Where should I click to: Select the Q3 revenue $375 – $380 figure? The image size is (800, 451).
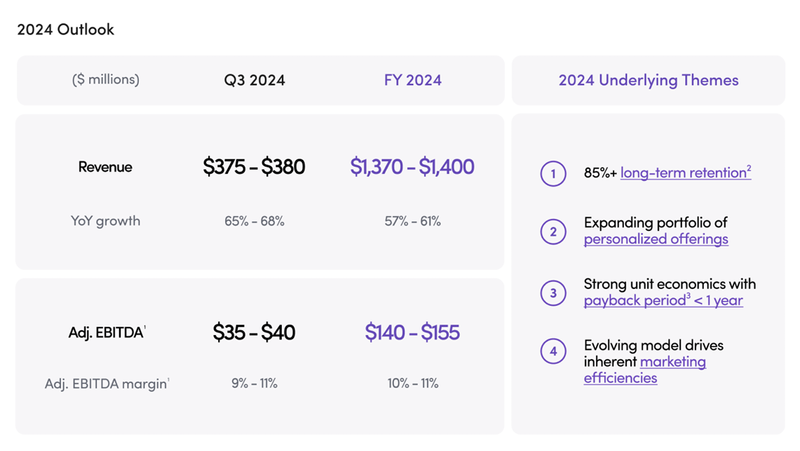click(x=254, y=167)
